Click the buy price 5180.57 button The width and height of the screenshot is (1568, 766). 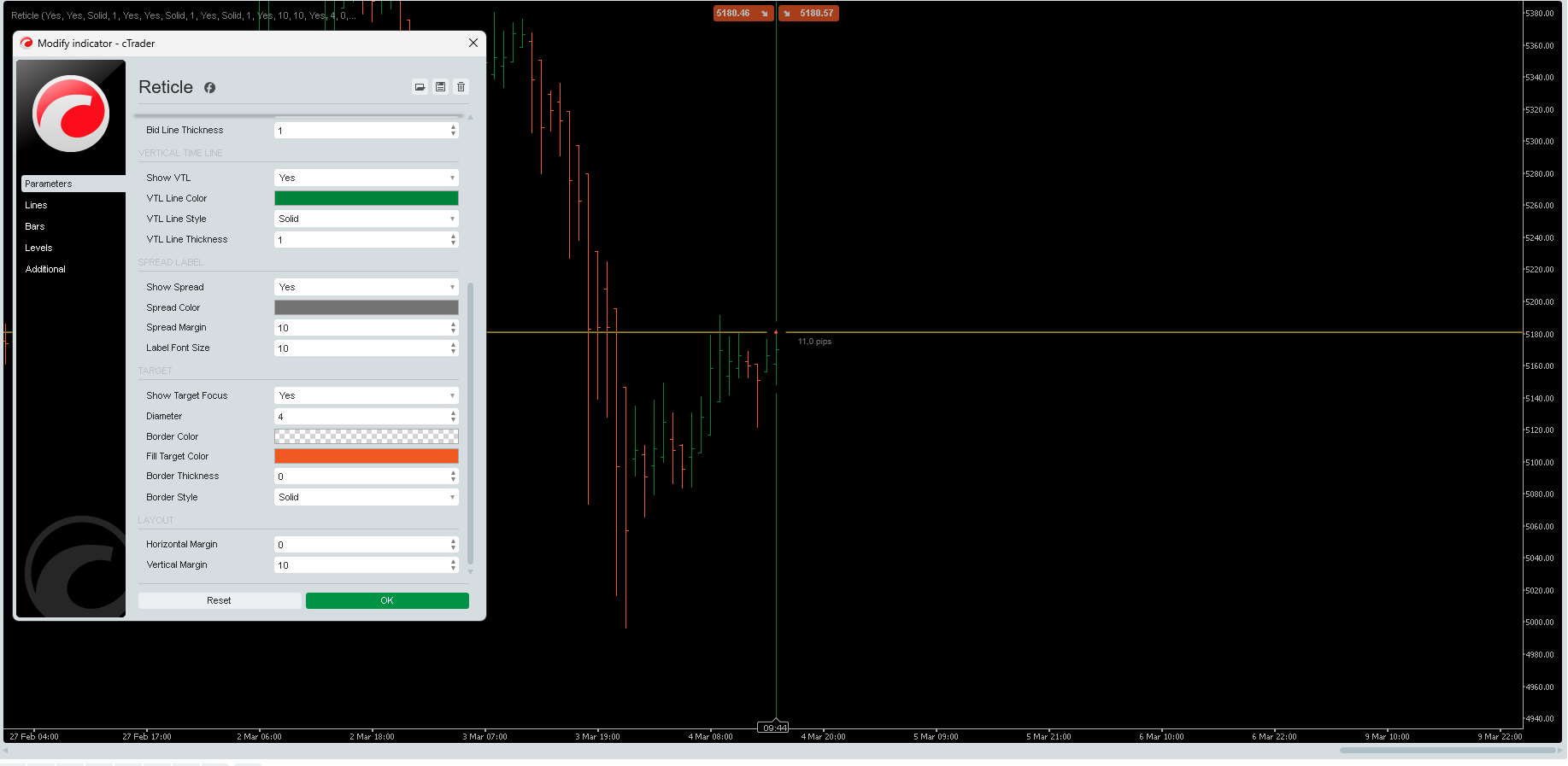pos(808,14)
